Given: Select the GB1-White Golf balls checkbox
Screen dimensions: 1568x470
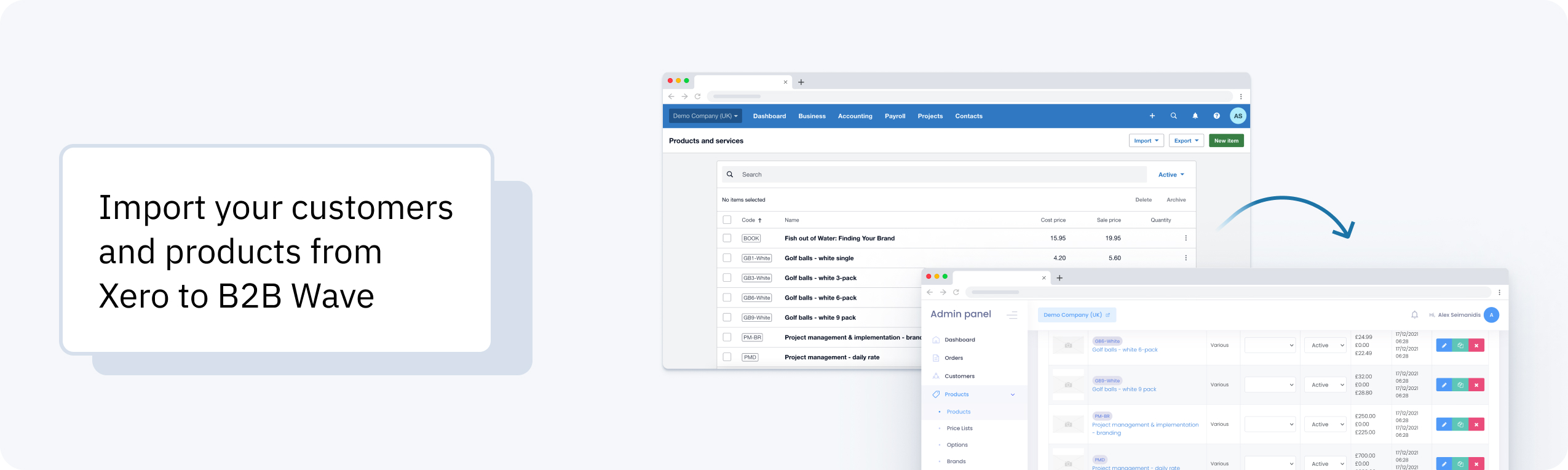Looking at the screenshot, I should [727, 258].
